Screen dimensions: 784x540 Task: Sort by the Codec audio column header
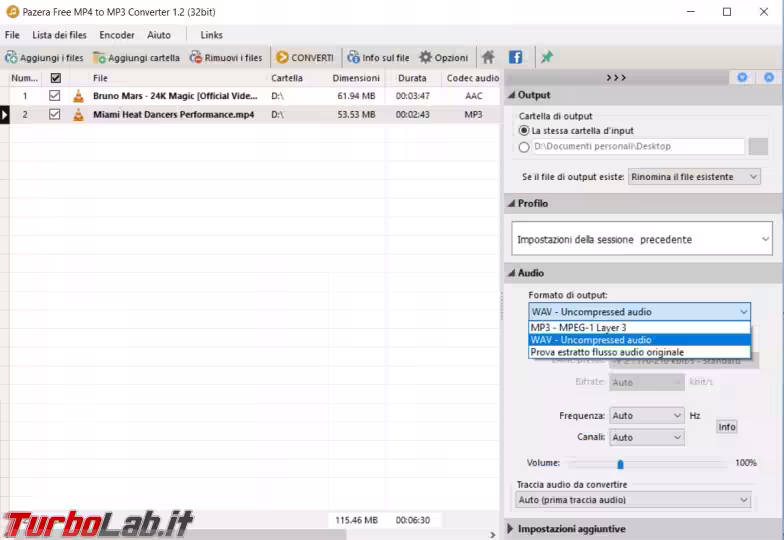coord(472,78)
